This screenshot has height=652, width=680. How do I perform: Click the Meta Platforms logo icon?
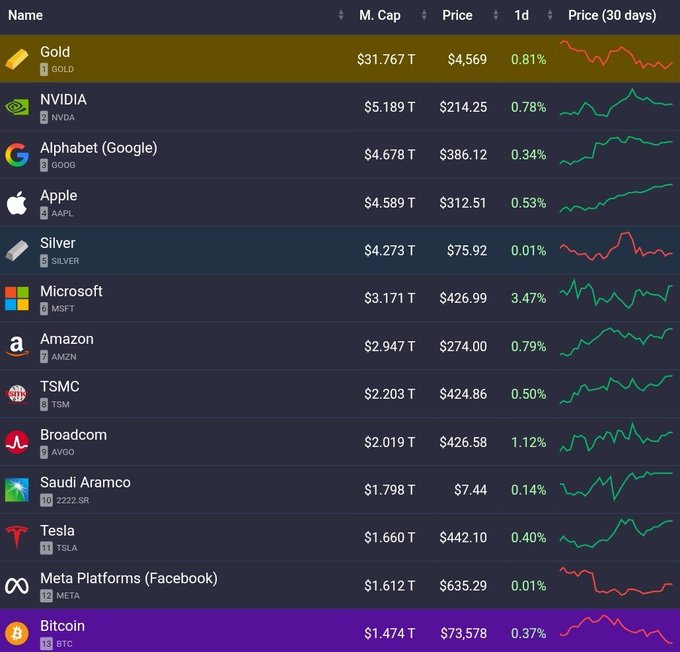tap(17, 586)
